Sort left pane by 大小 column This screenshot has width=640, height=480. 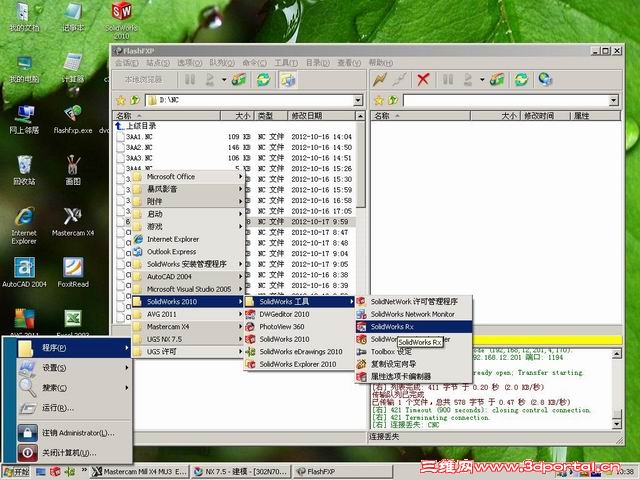click(237, 116)
